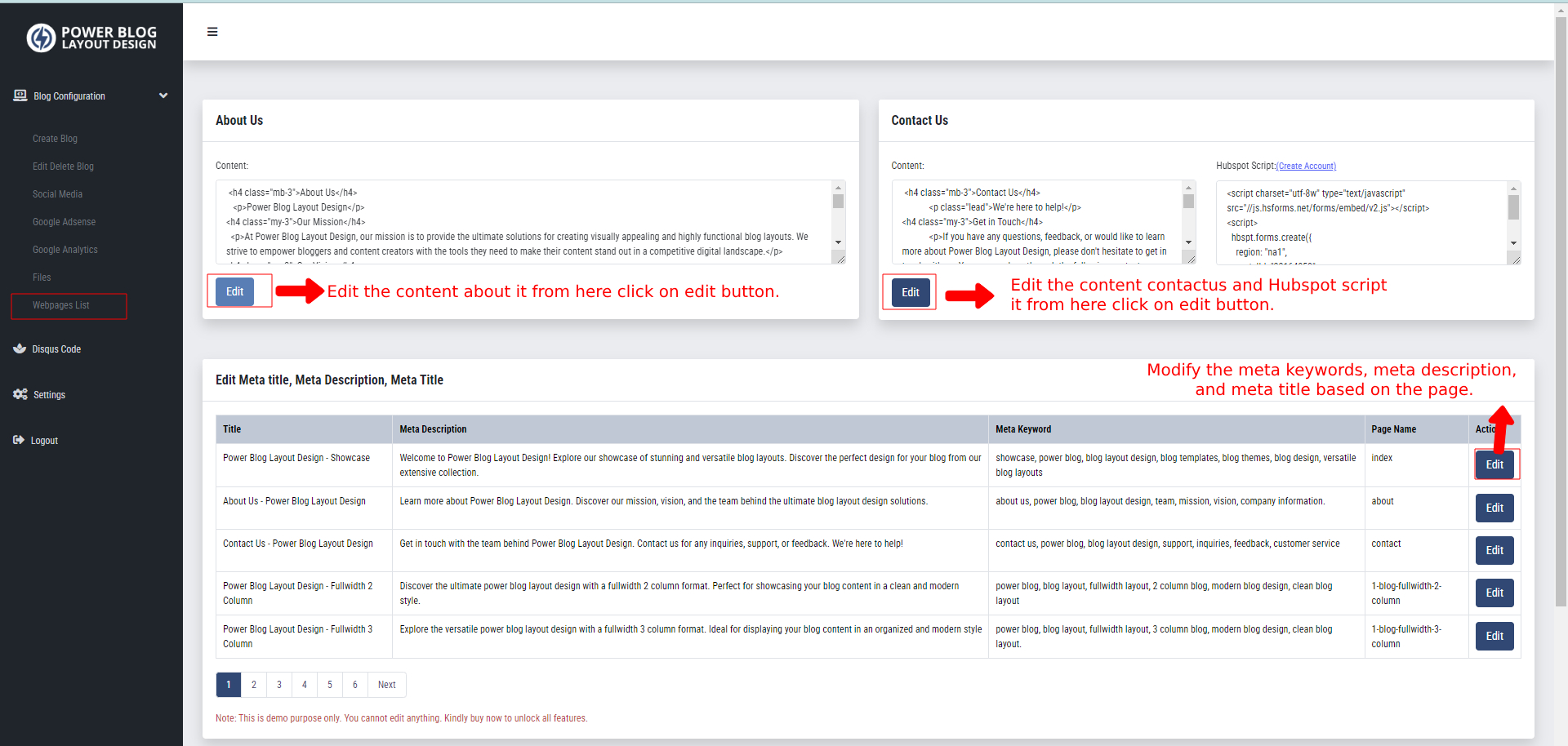Viewport: 1568px width, 746px height.
Task: Open the (Create Account) Hubspot link
Action: click(x=1306, y=166)
